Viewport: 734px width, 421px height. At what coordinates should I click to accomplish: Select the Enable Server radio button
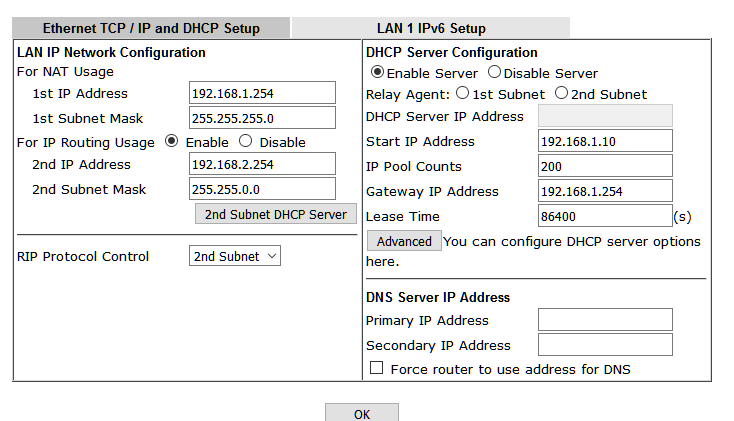tap(377, 73)
